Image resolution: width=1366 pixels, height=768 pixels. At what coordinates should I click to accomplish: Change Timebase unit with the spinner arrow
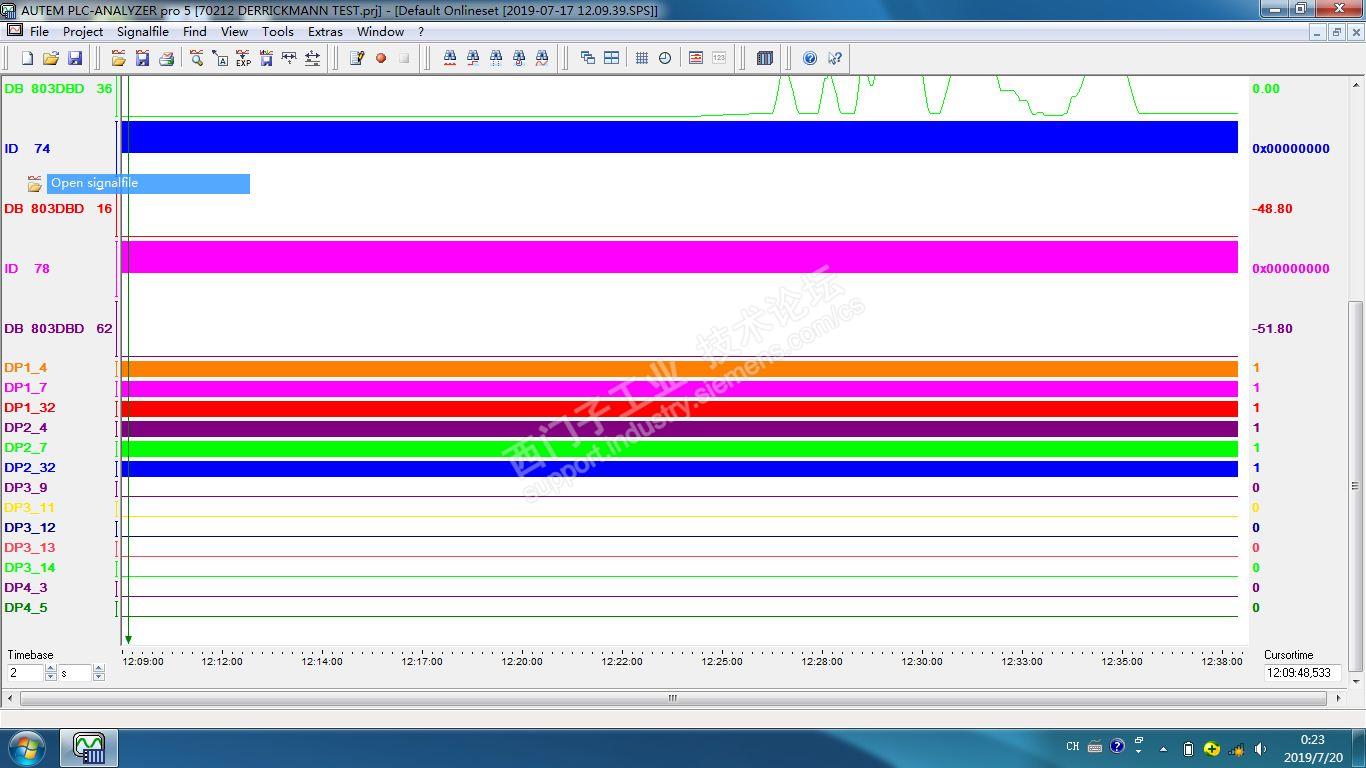[x=98, y=669]
